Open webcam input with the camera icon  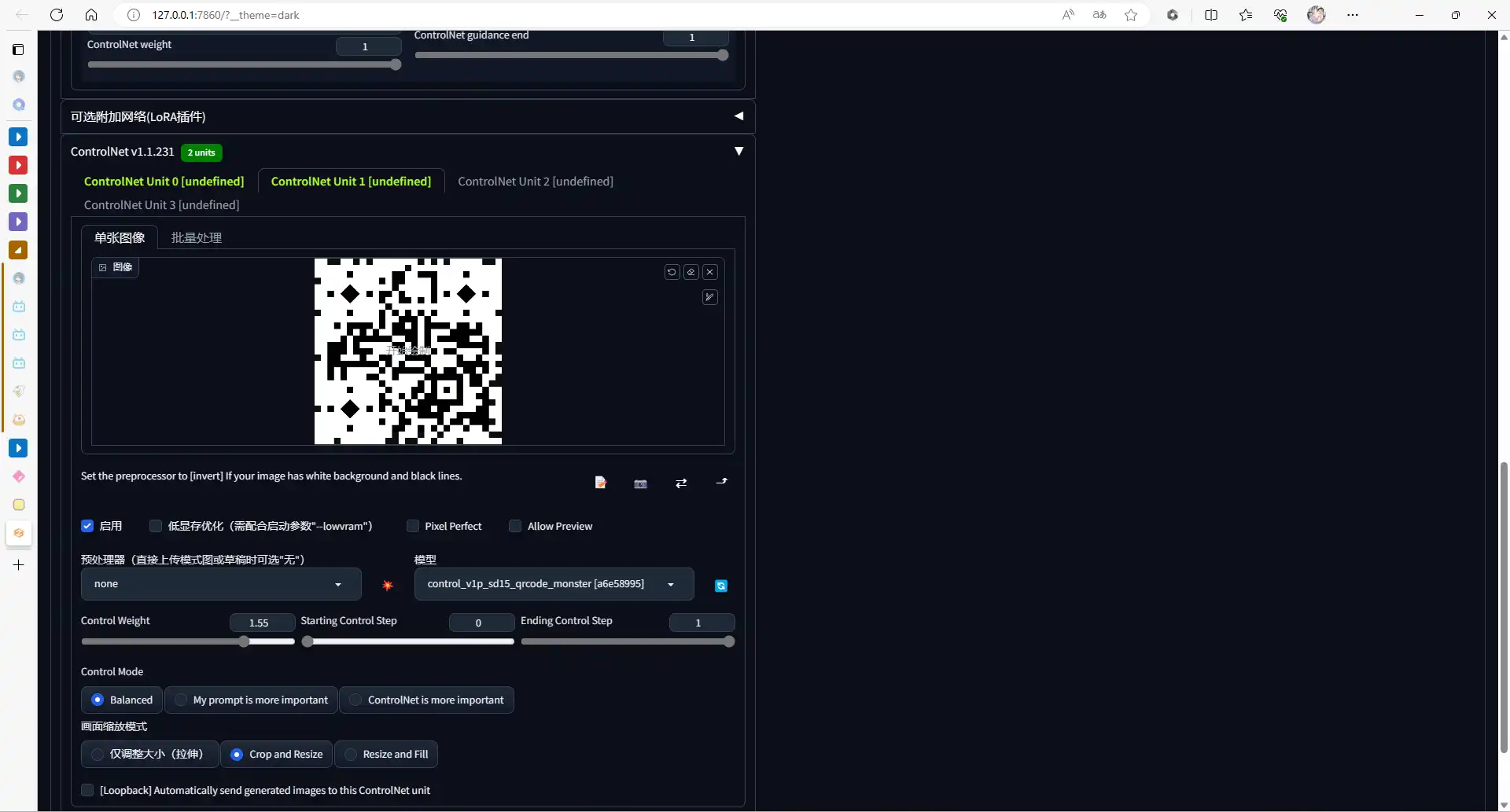(640, 483)
